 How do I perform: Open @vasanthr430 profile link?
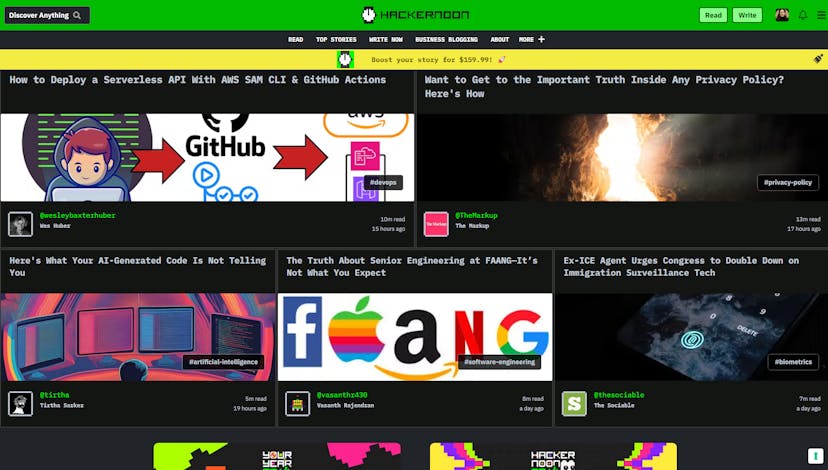(x=342, y=395)
